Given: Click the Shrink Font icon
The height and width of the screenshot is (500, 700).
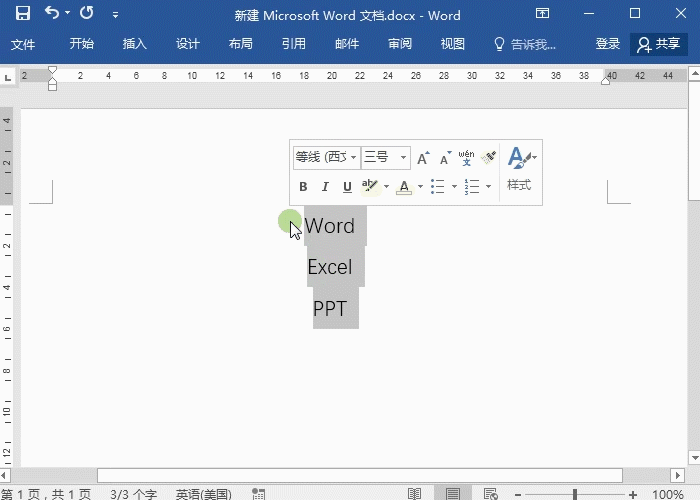Looking at the screenshot, I should [445, 158].
